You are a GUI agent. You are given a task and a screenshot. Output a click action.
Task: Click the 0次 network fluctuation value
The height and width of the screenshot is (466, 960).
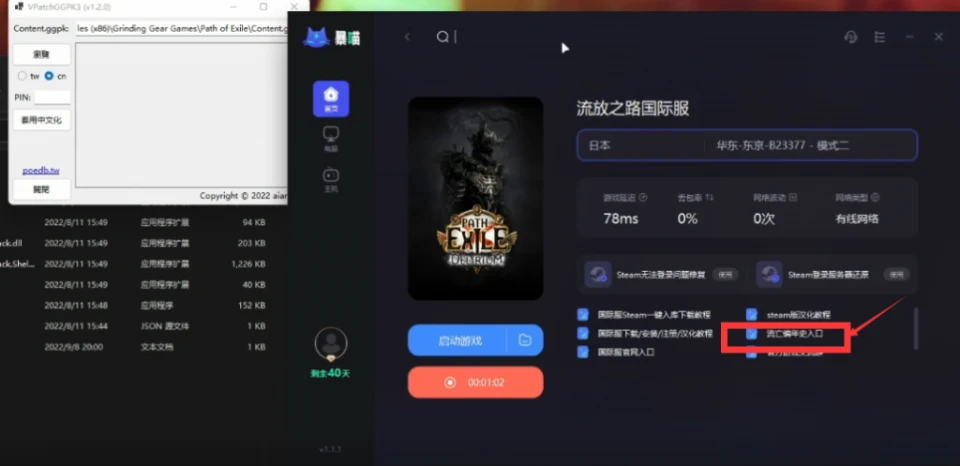[x=764, y=219]
